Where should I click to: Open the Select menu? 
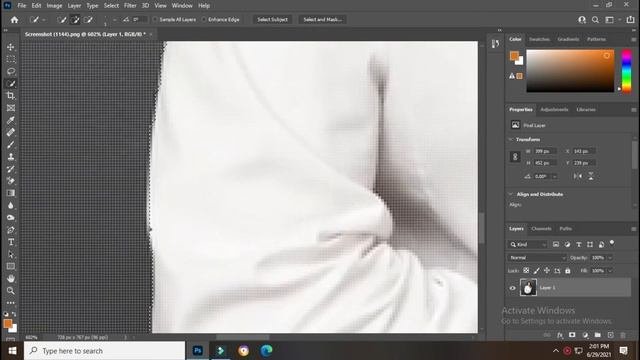tap(111, 6)
